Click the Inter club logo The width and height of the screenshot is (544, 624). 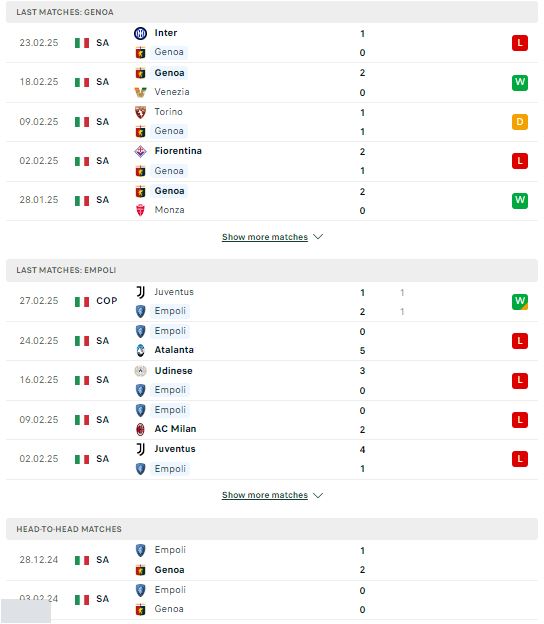[140, 33]
